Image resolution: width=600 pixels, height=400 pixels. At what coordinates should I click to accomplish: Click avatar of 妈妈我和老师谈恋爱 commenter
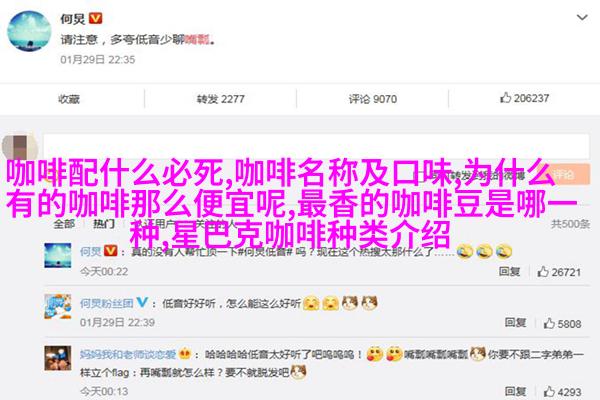point(58,358)
